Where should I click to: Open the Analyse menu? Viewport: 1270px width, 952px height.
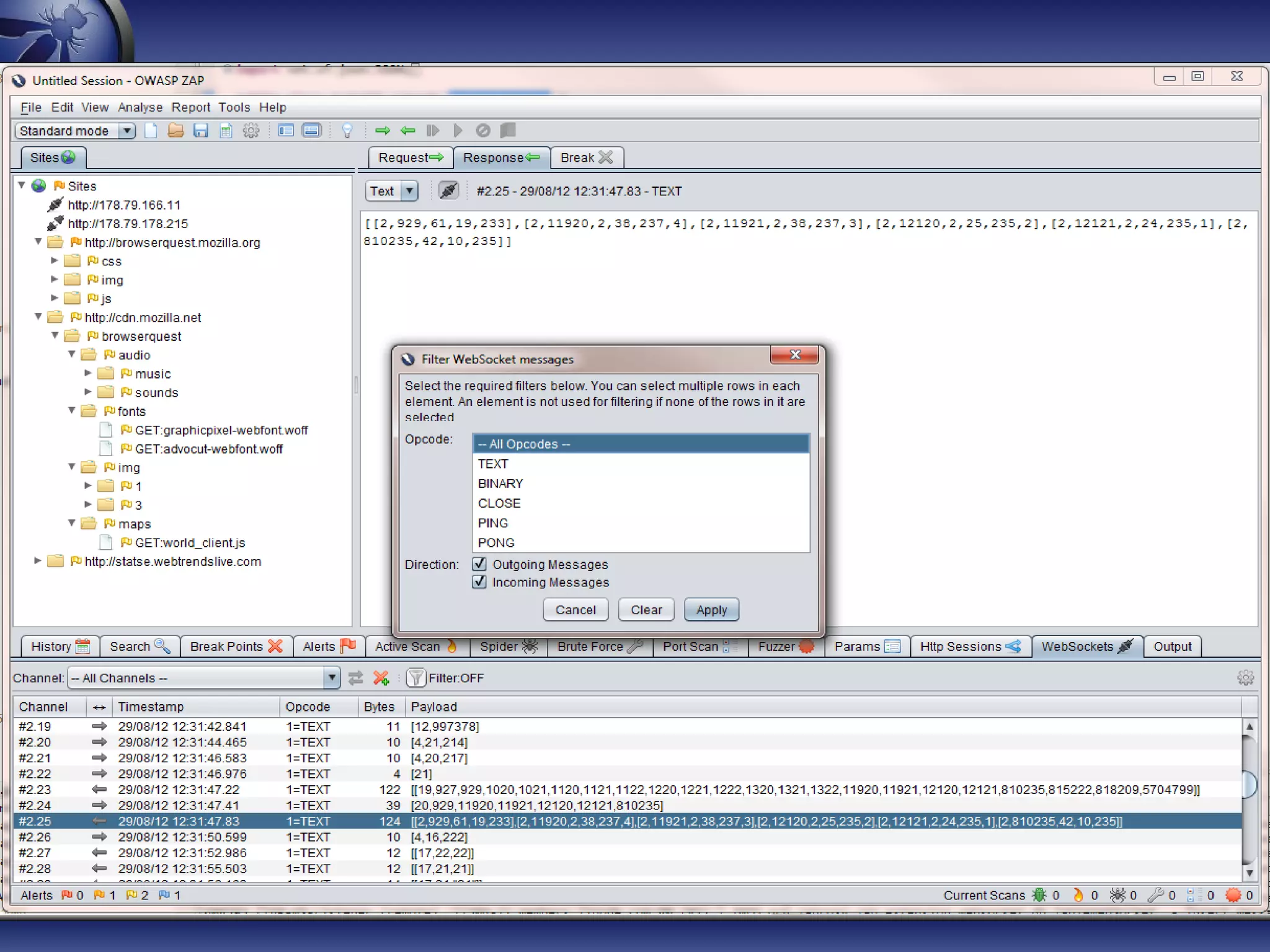click(140, 107)
